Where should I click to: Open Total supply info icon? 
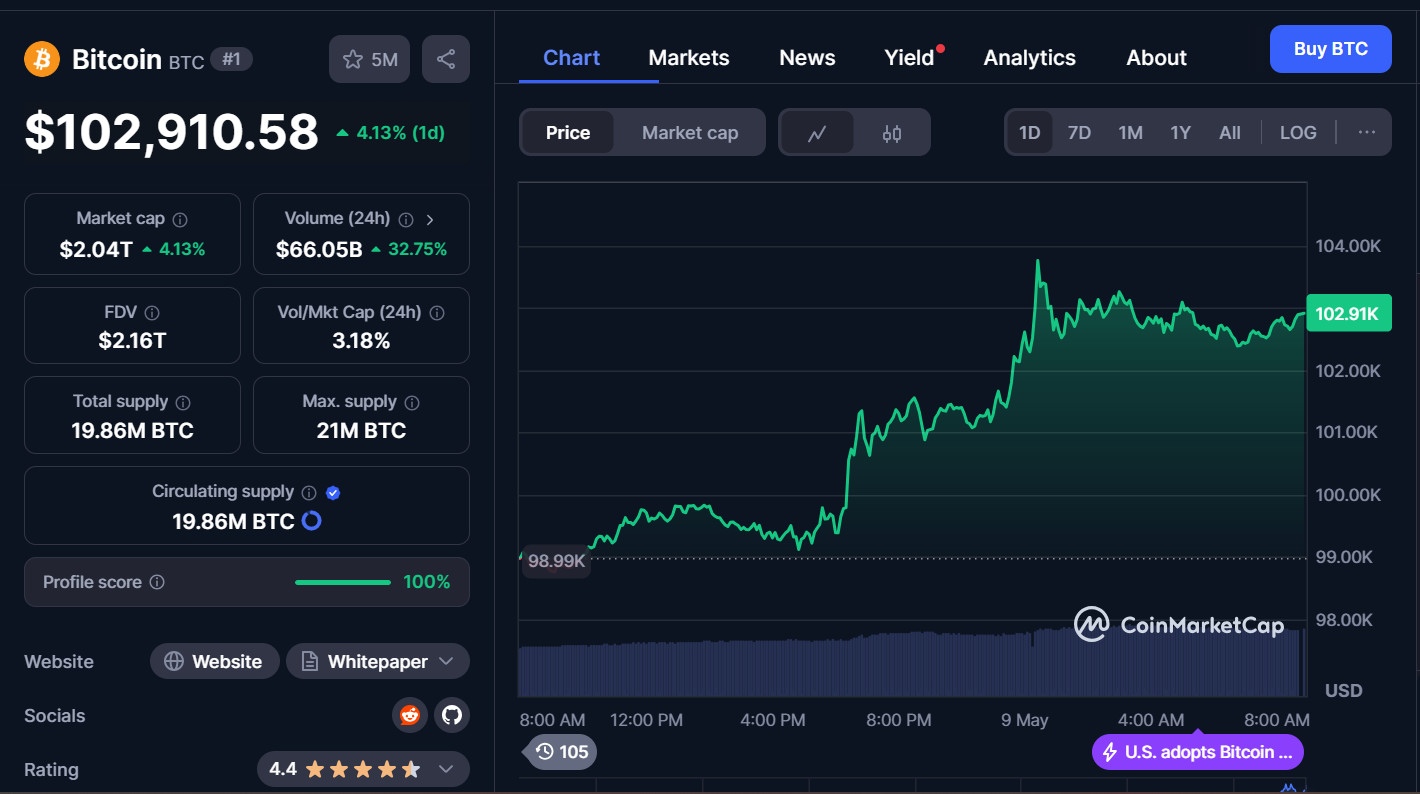pos(183,402)
